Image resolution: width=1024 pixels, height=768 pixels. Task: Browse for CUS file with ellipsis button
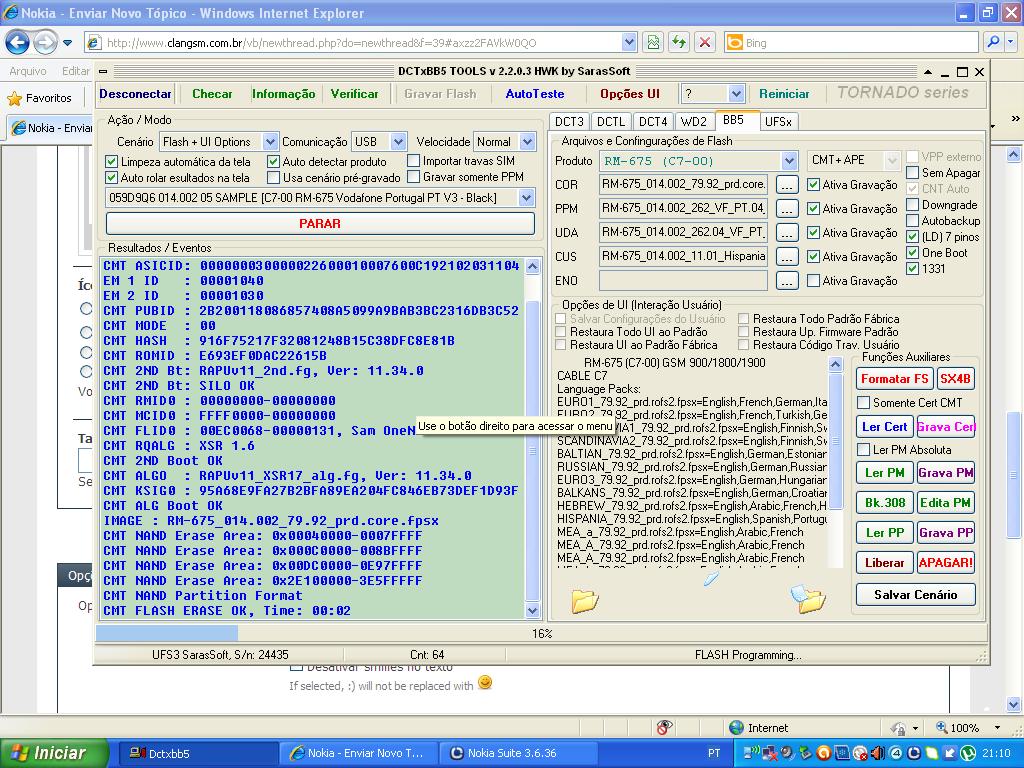(x=787, y=257)
